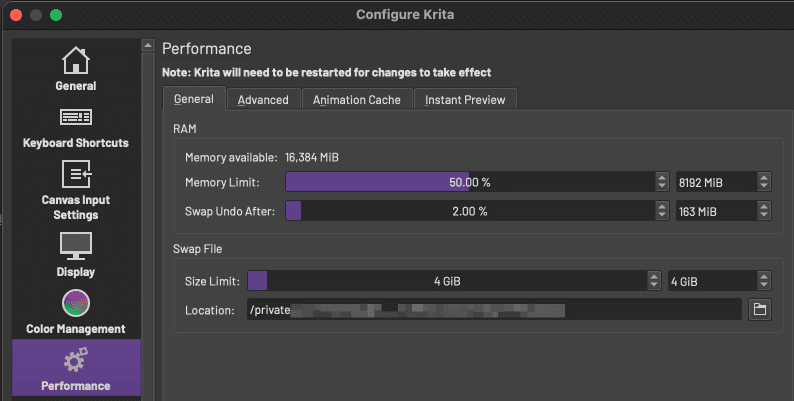The image size is (794, 401).
Task: Click the Memory Limit percentage slider
Action: (470, 182)
